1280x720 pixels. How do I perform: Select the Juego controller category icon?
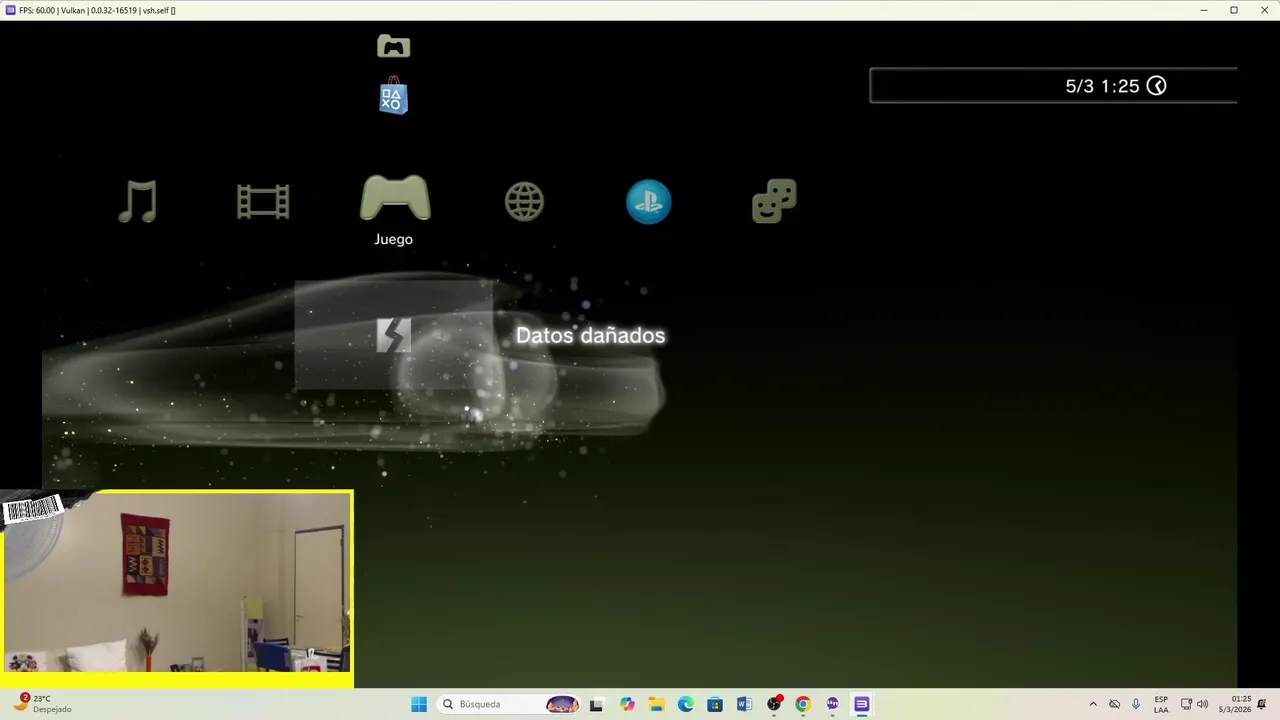(395, 198)
